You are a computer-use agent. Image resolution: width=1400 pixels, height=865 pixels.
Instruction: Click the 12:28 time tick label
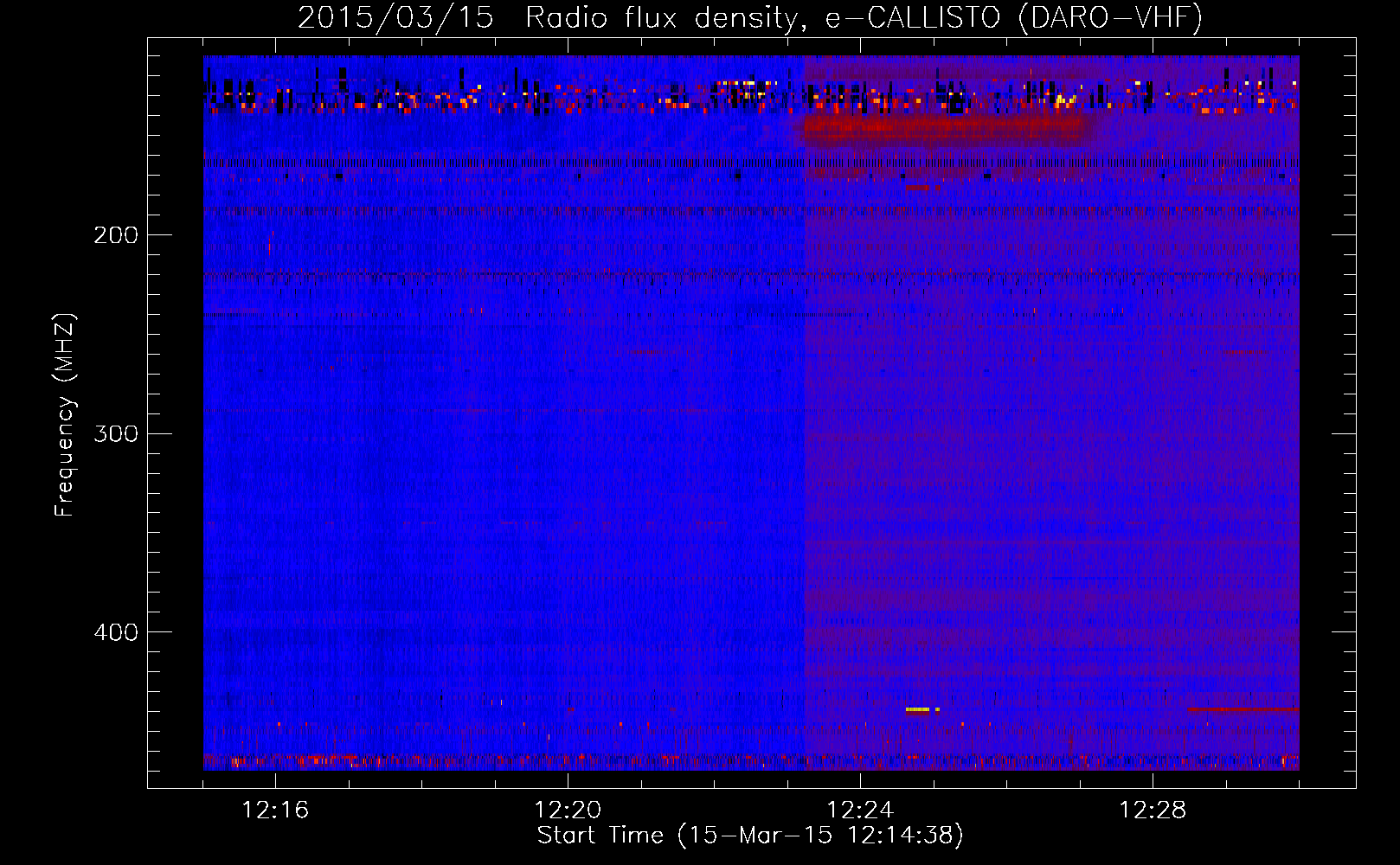tap(1153, 811)
